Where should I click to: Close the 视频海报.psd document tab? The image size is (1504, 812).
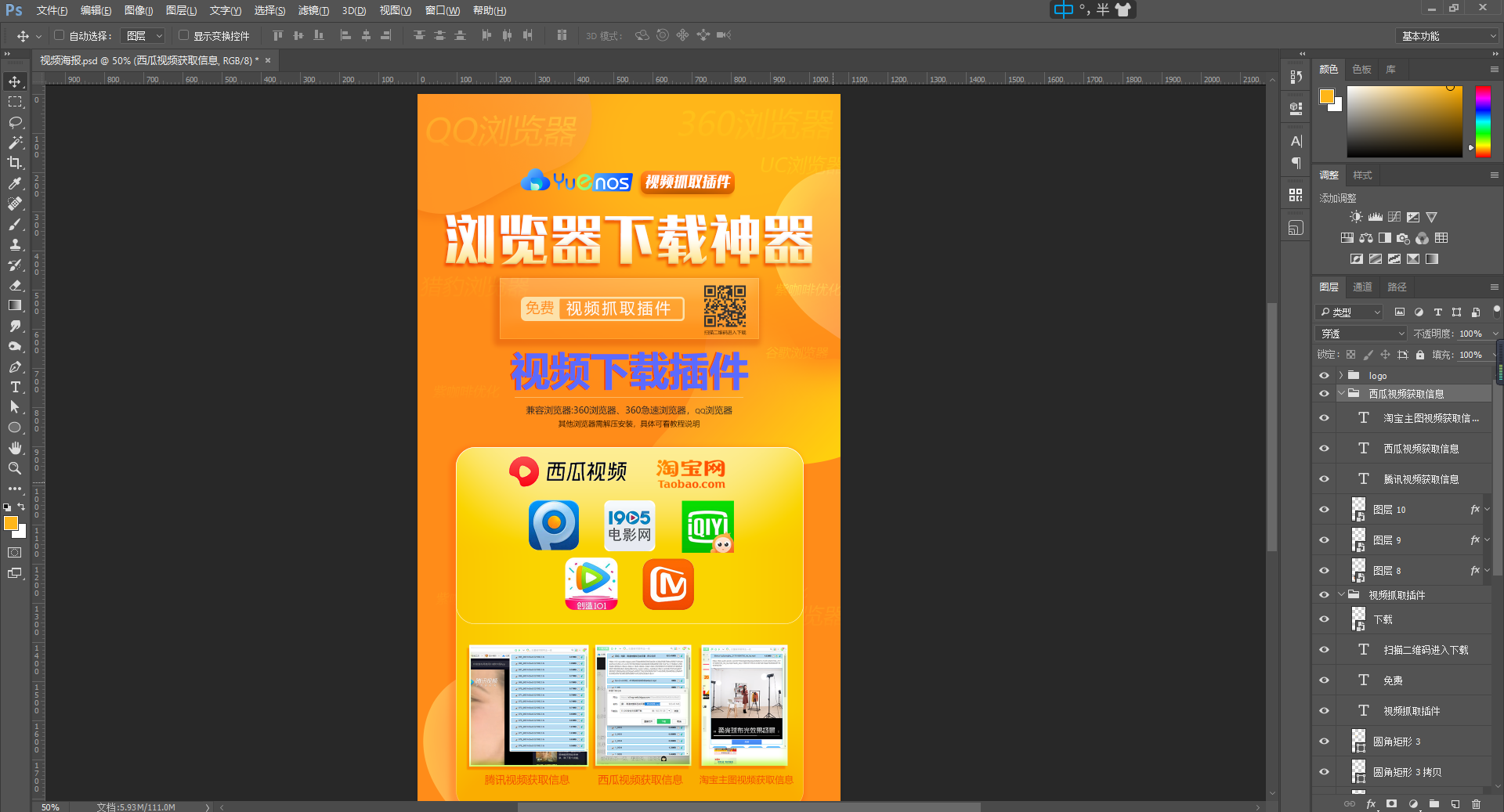[x=268, y=60]
